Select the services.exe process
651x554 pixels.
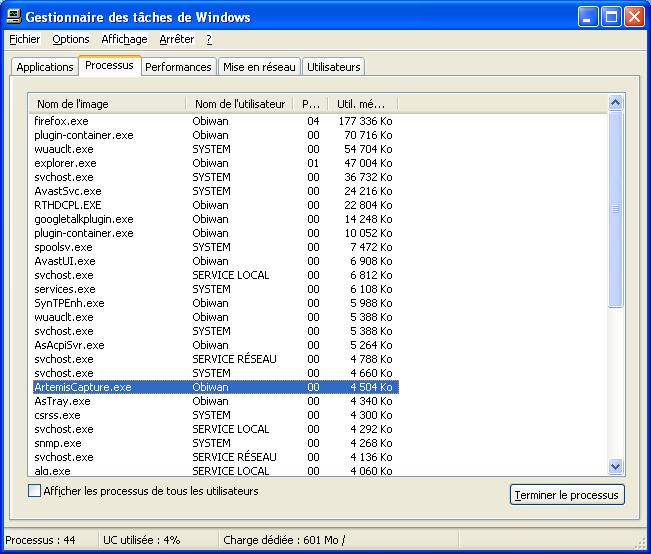tap(216, 289)
